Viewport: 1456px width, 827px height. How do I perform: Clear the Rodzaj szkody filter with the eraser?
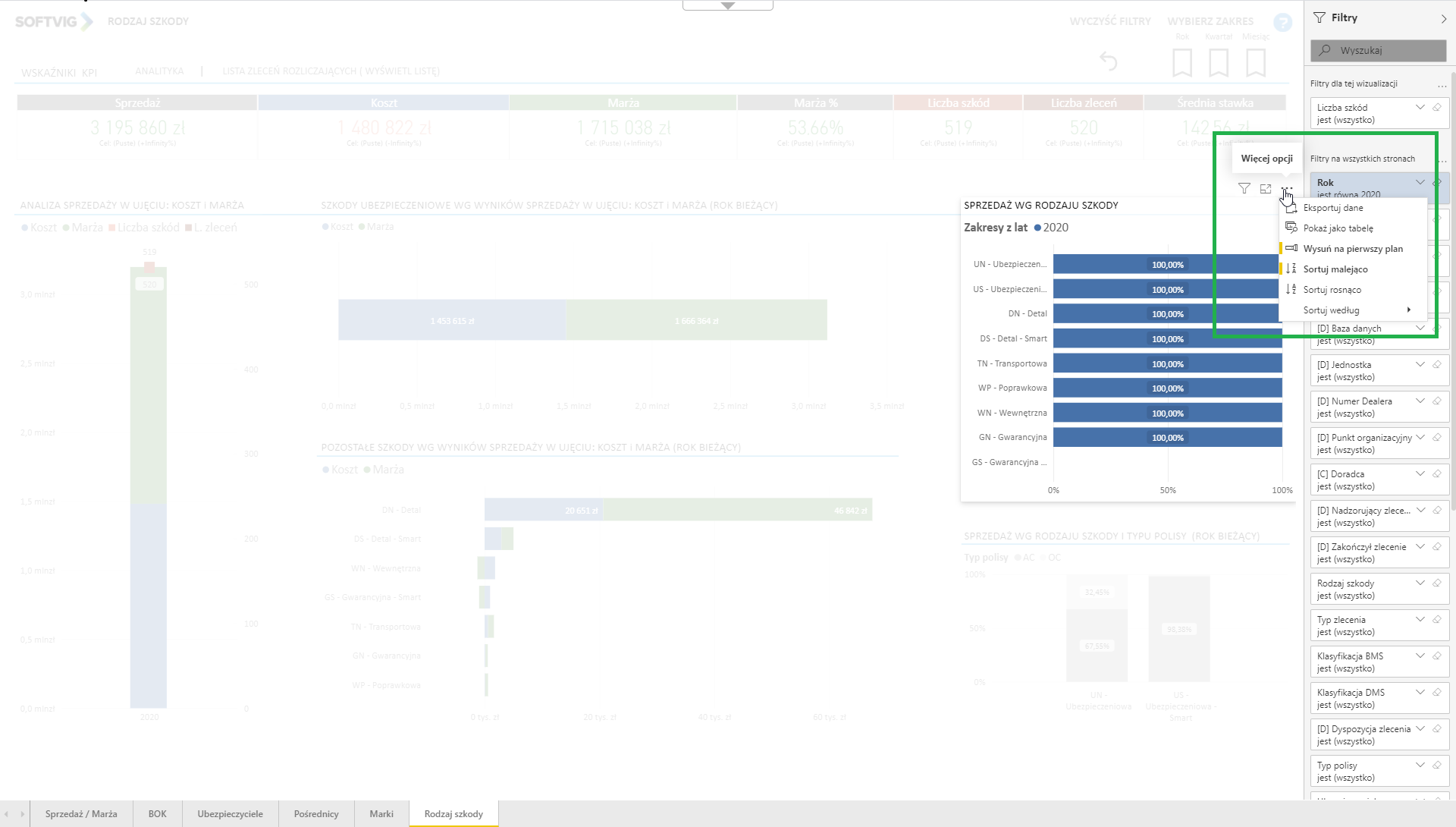[x=1436, y=583]
